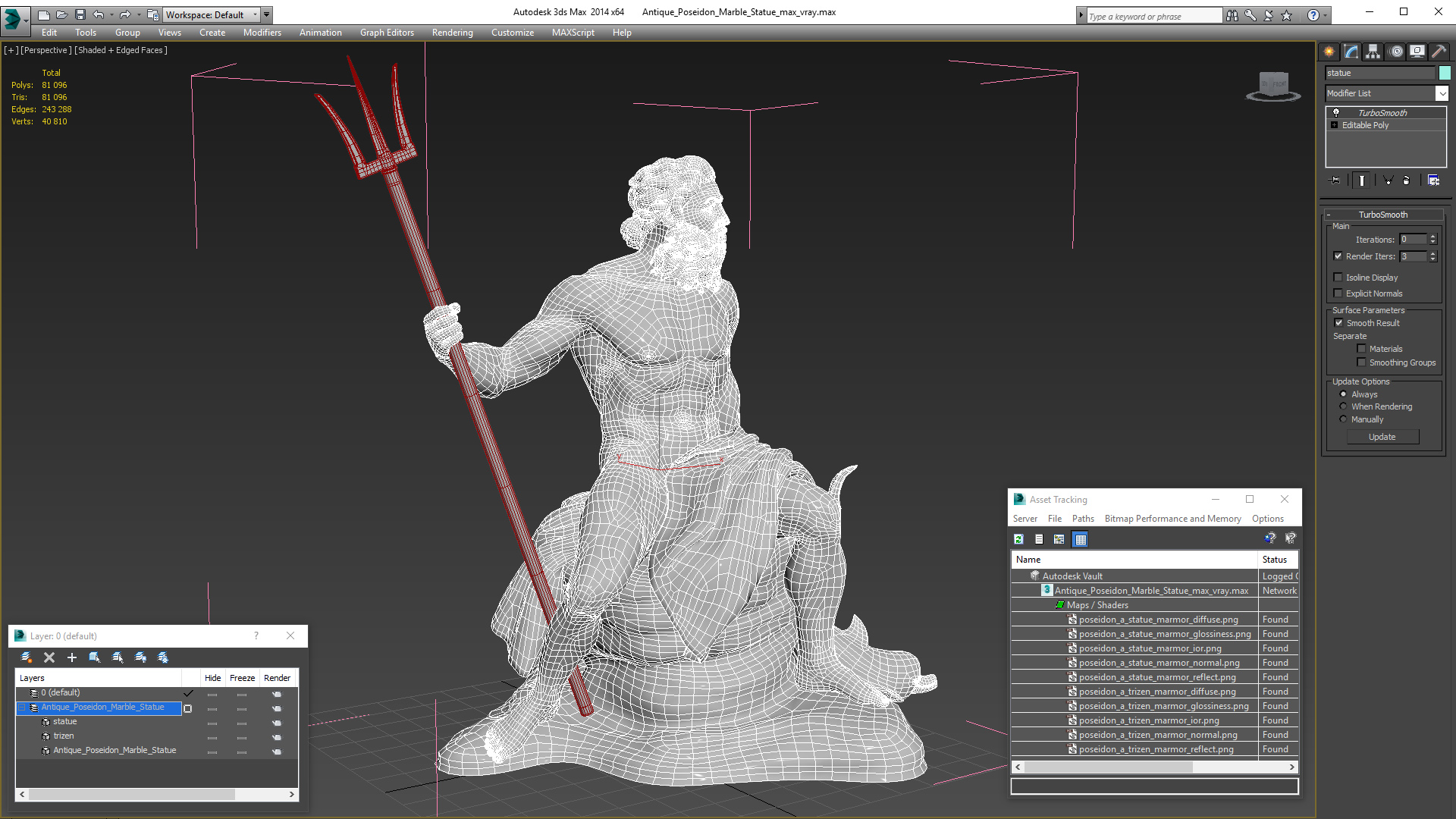Click Add Selected Objects plus icon
The image size is (1456, 819).
[72, 657]
